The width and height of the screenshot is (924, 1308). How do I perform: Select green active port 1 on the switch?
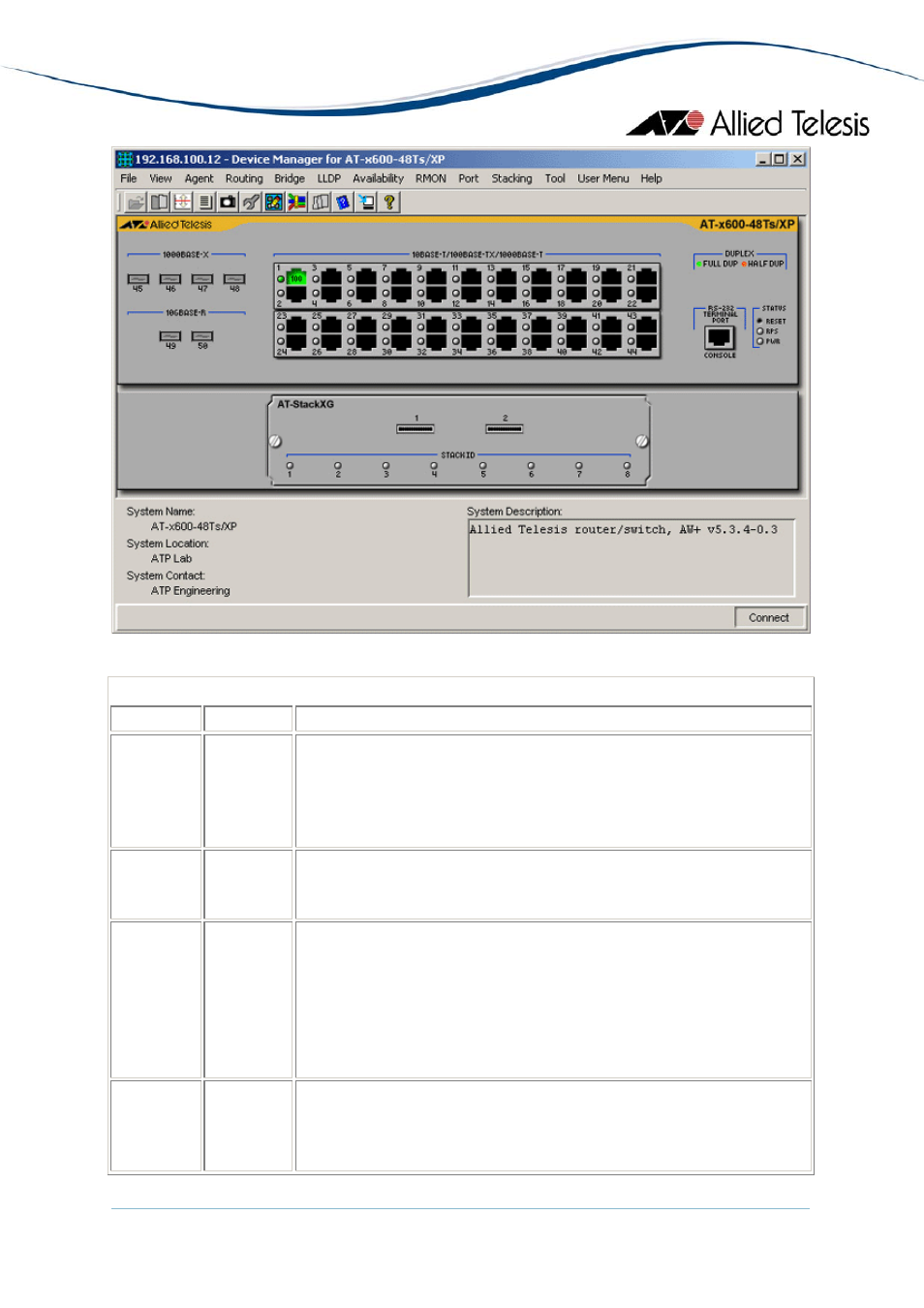(296, 278)
